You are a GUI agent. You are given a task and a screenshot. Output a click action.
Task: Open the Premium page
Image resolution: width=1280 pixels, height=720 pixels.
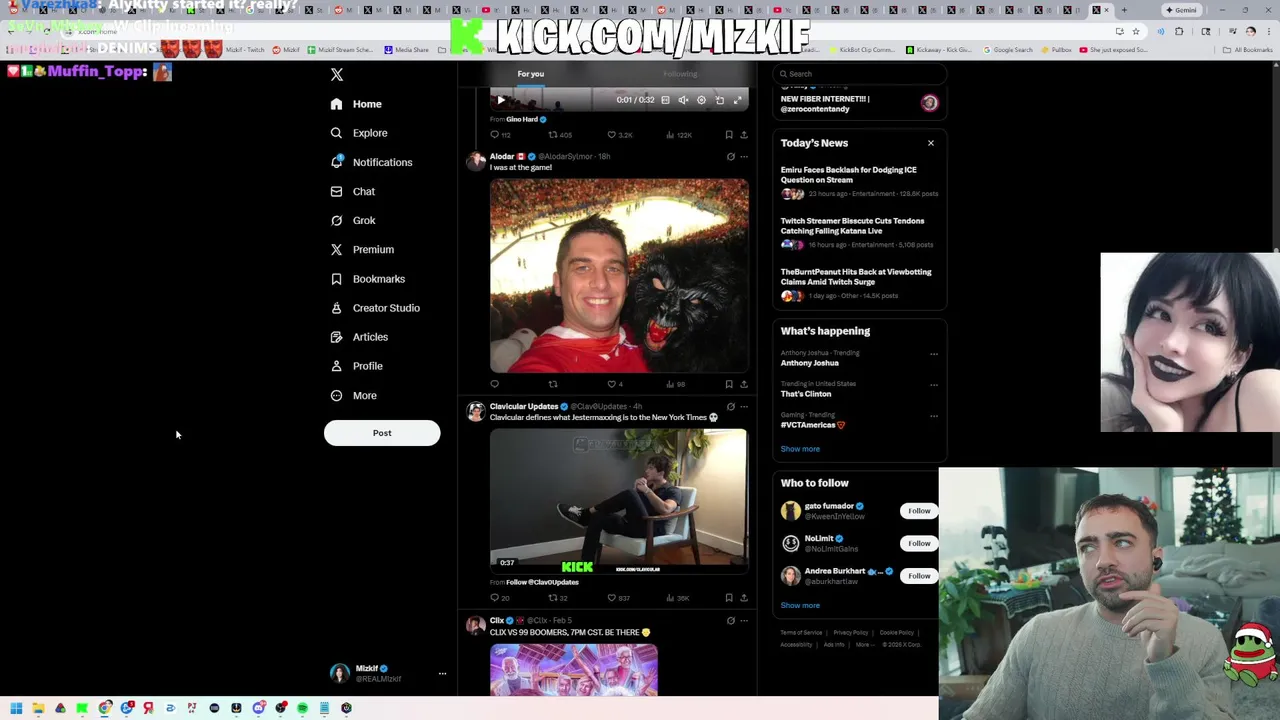pos(362,249)
